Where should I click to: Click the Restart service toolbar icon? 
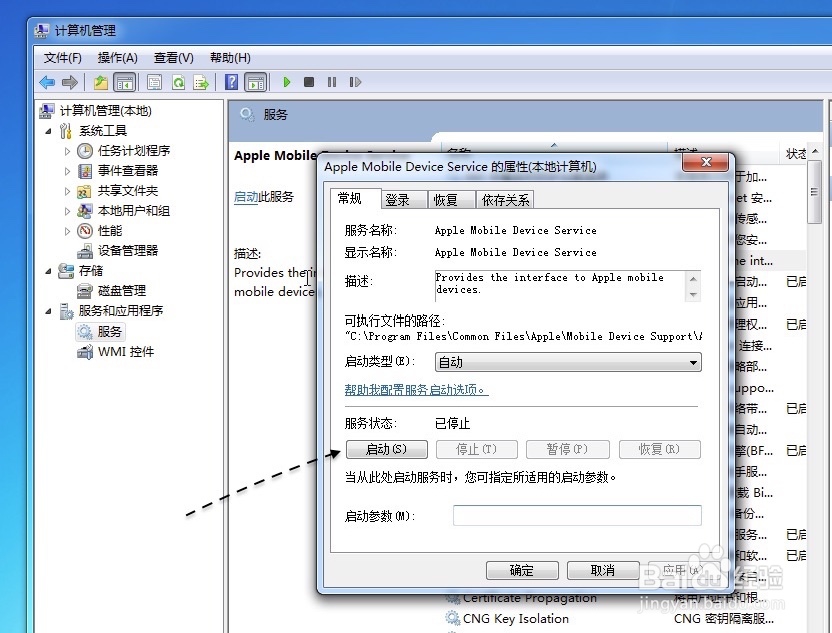(356, 81)
